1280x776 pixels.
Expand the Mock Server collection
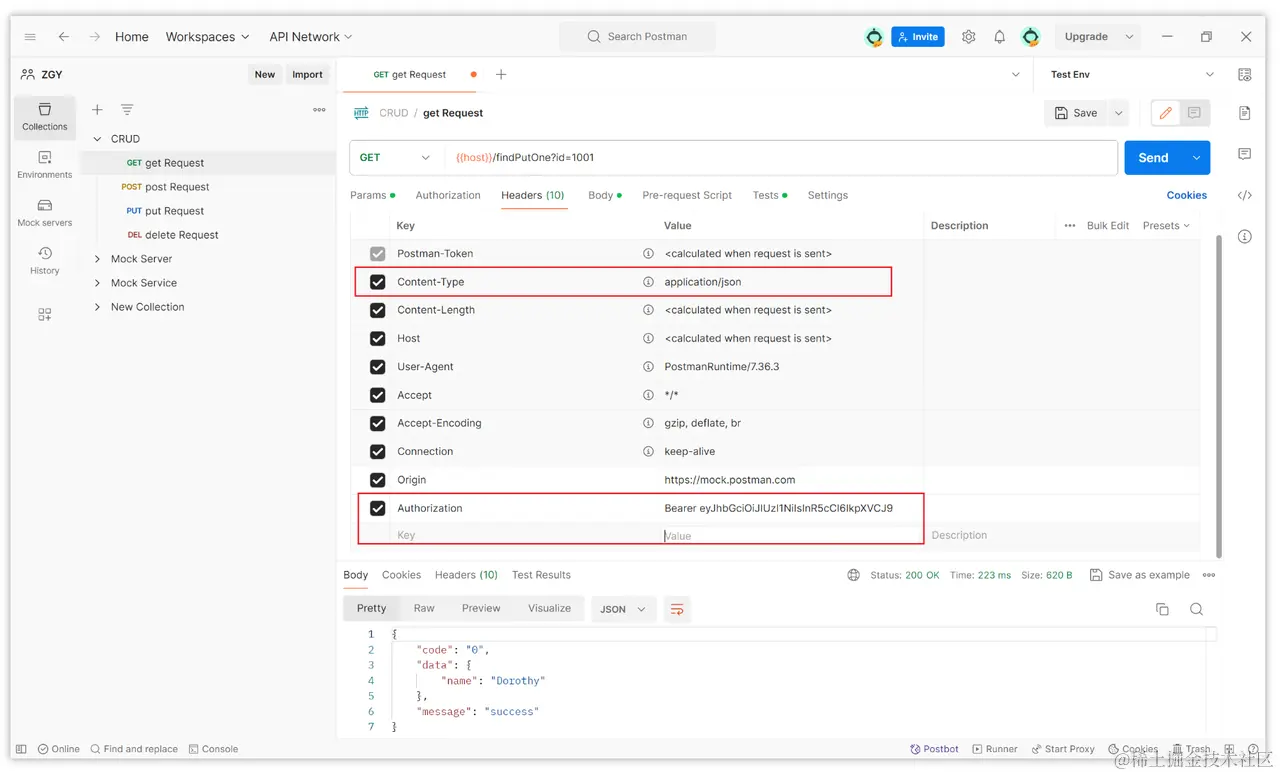[x=97, y=259]
